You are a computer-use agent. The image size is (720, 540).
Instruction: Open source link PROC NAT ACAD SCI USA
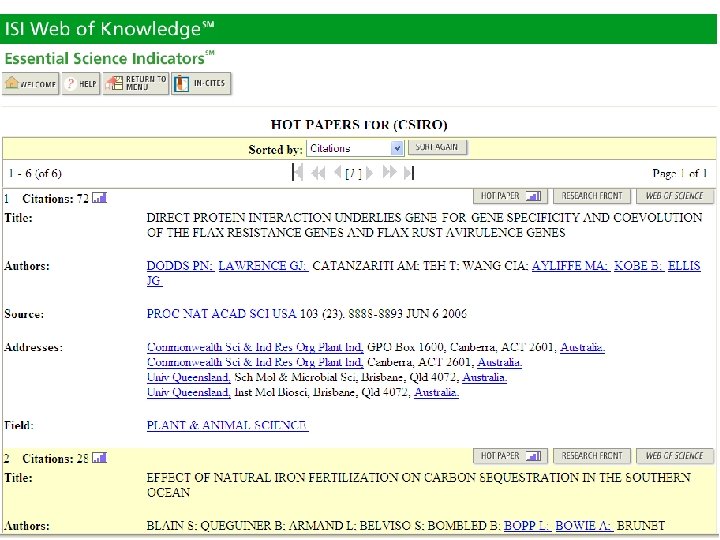click(221, 314)
